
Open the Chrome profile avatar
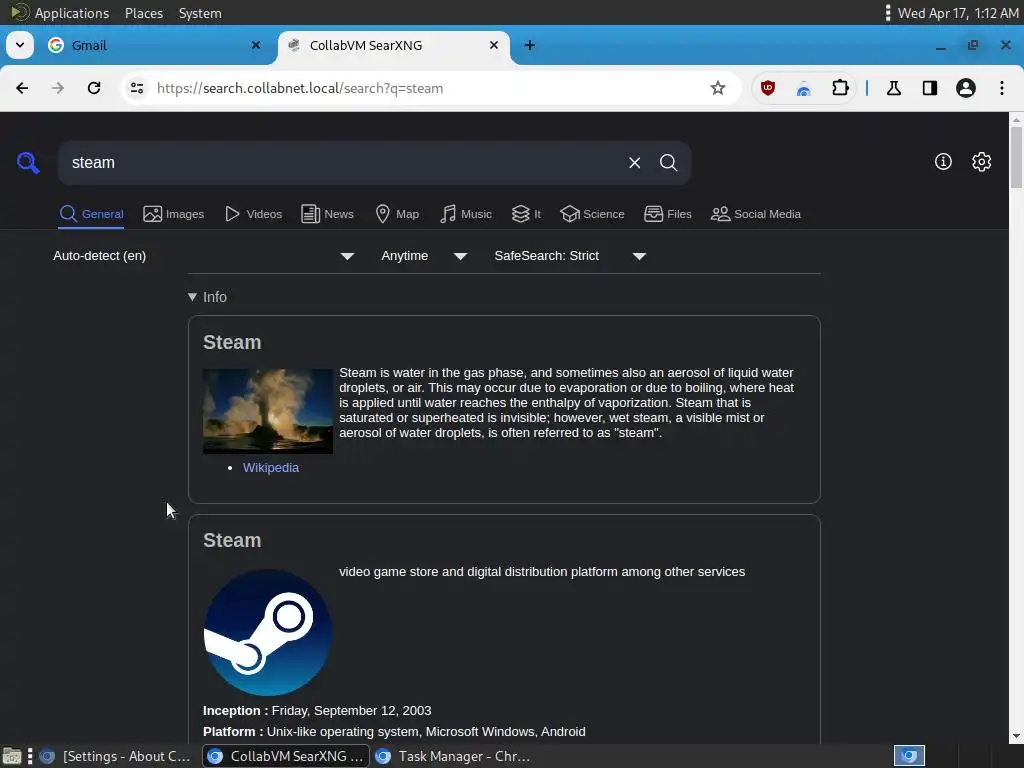click(x=966, y=88)
